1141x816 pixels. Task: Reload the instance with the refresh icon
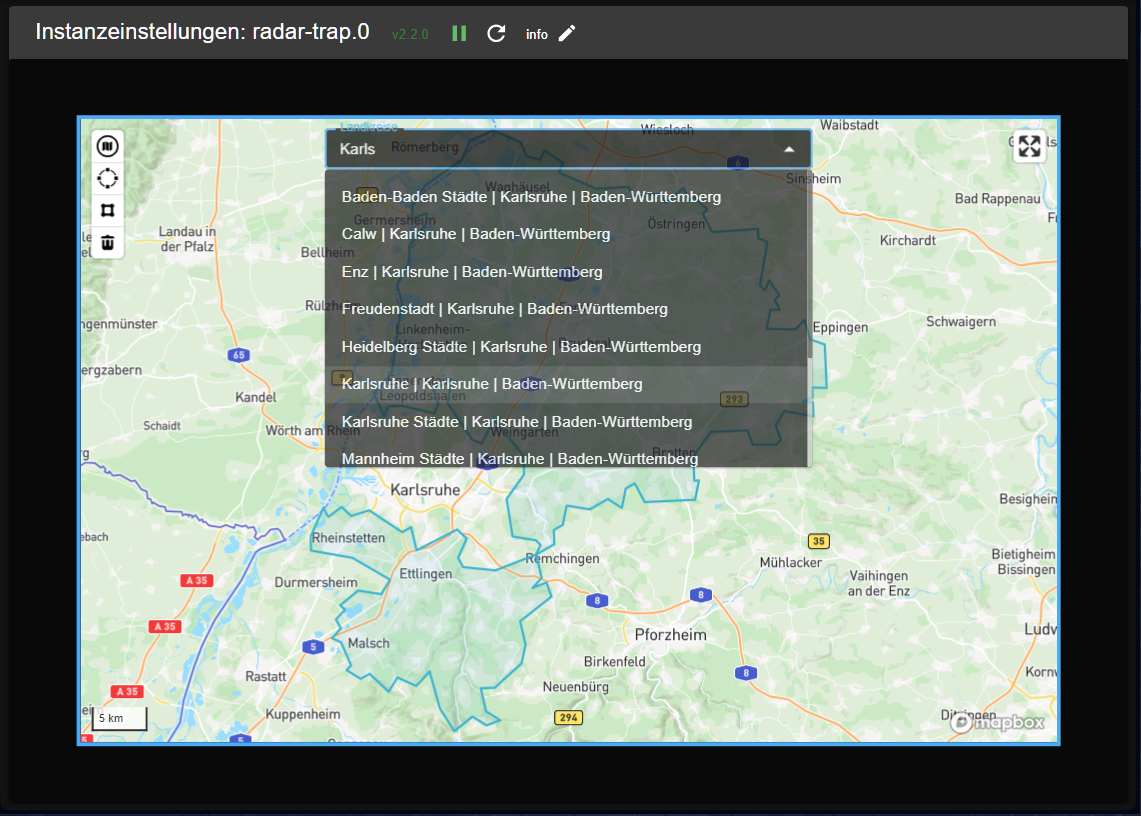tap(496, 33)
